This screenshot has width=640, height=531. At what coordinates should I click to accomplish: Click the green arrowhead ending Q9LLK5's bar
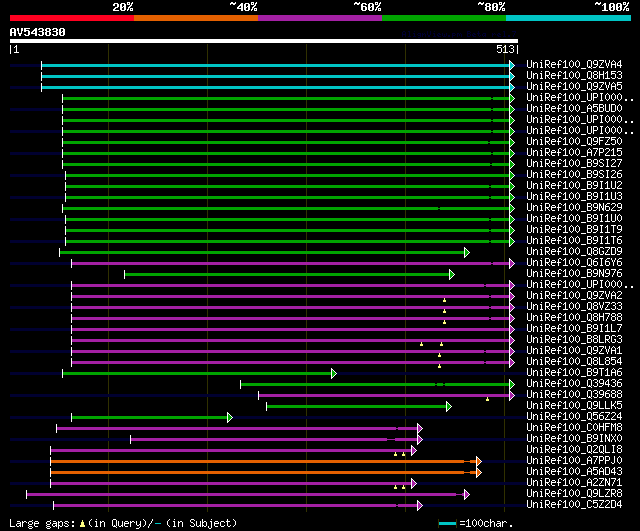449,407
